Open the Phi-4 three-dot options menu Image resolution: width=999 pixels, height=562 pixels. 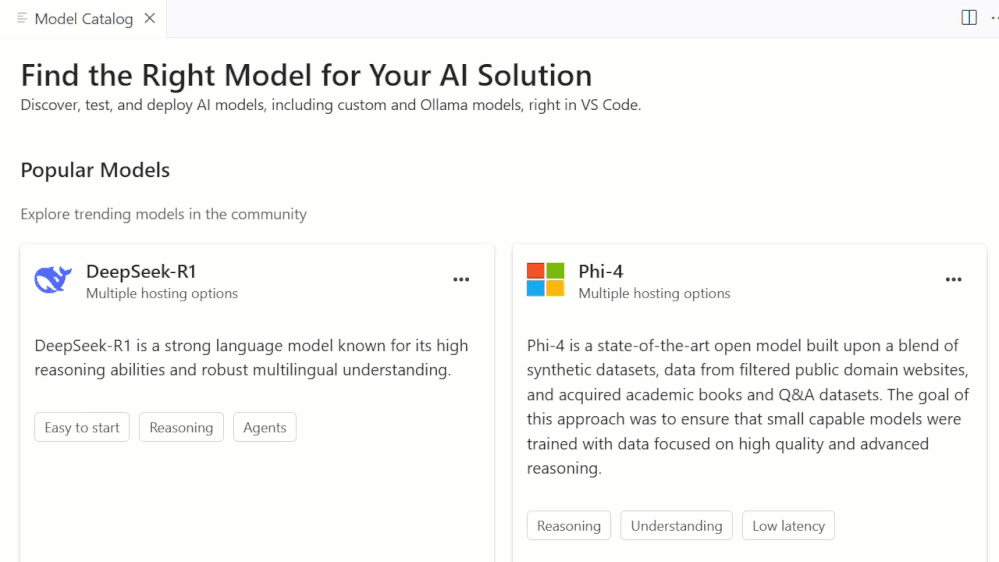(x=954, y=280)
